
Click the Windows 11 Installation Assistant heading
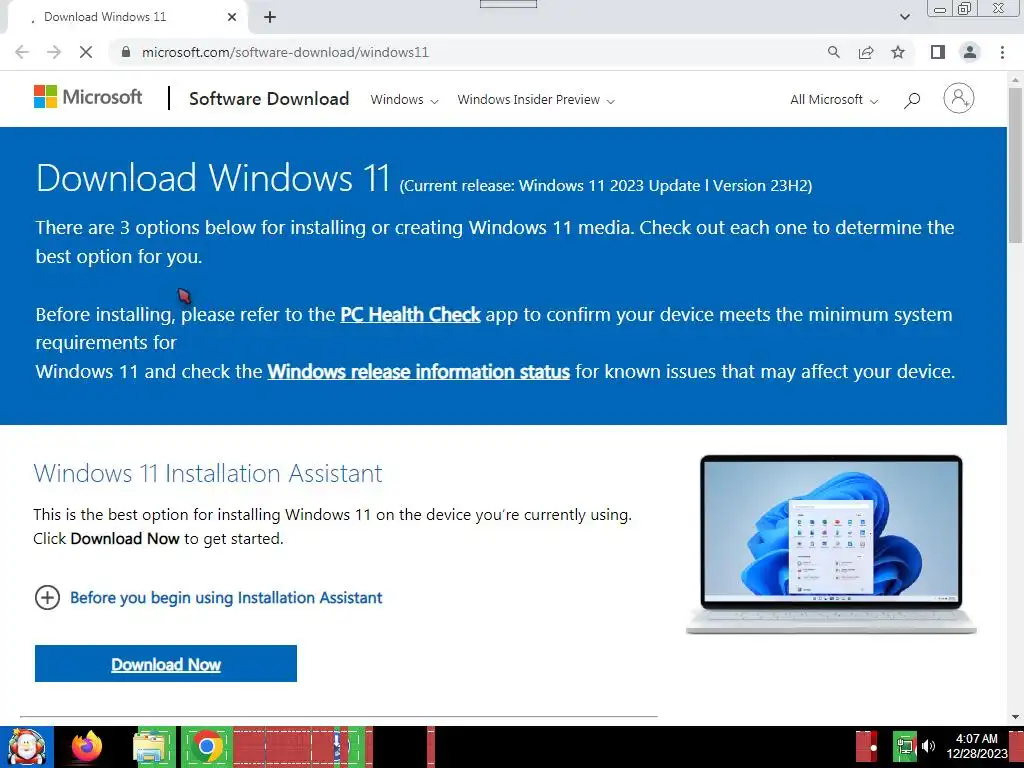(x=208, y=473)
